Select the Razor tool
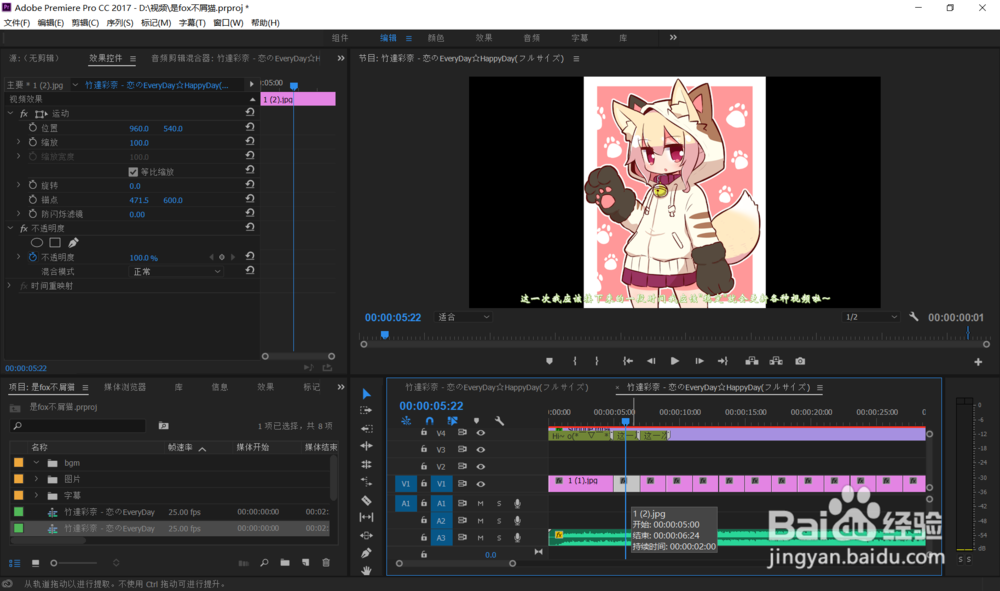Screen dimensions: 1000x591 tap(366, 500)
